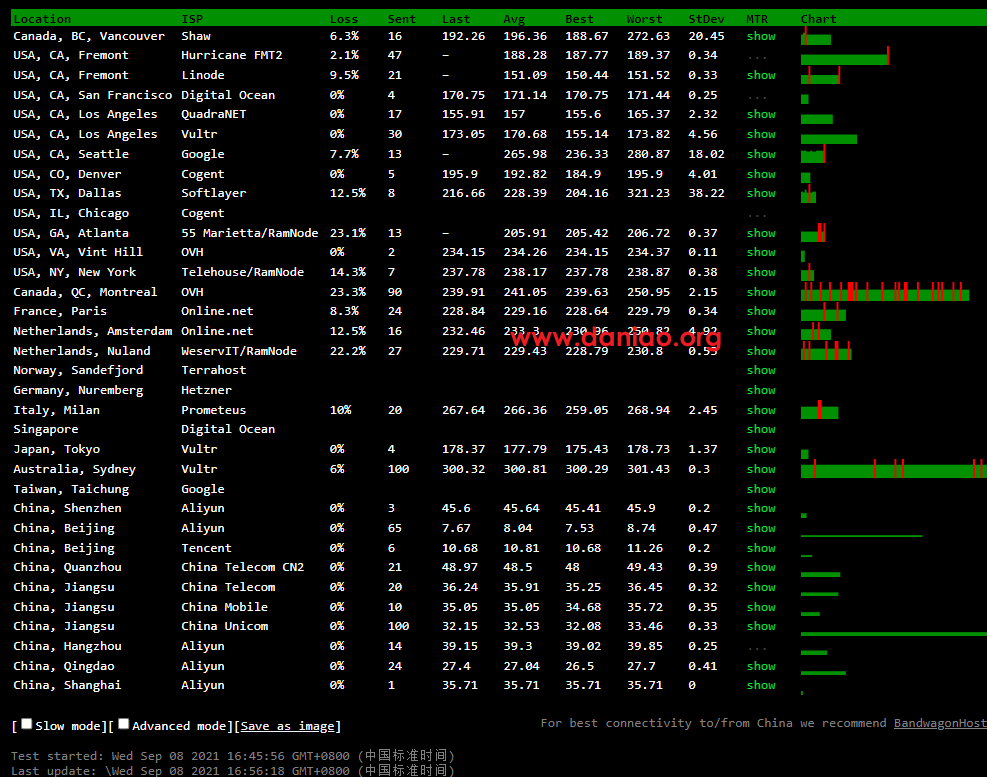This screenshot has height=777, width=987.
Task: Select 'China, Hangzhou' location text
Action: [67, 646]
